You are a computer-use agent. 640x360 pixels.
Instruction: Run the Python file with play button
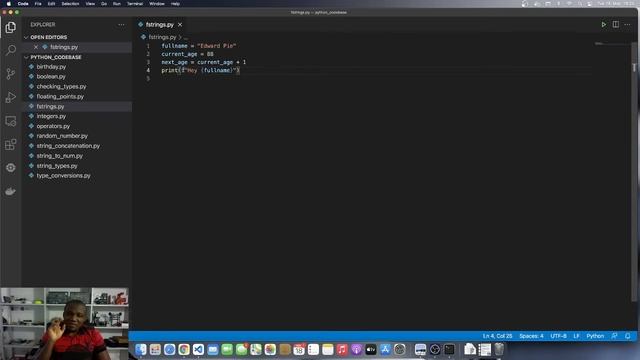603,24
